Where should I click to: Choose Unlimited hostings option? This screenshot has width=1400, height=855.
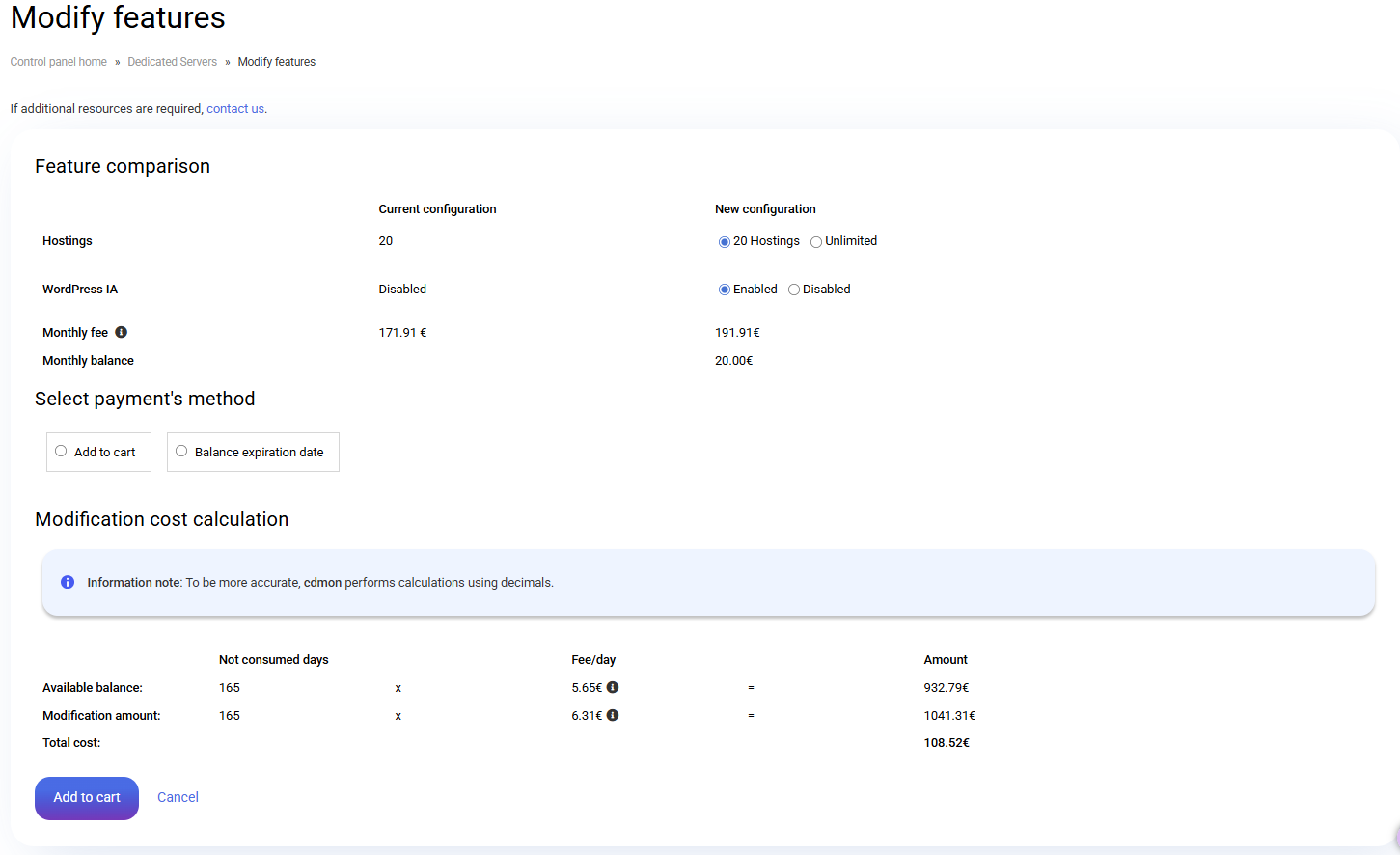[816, 242]
